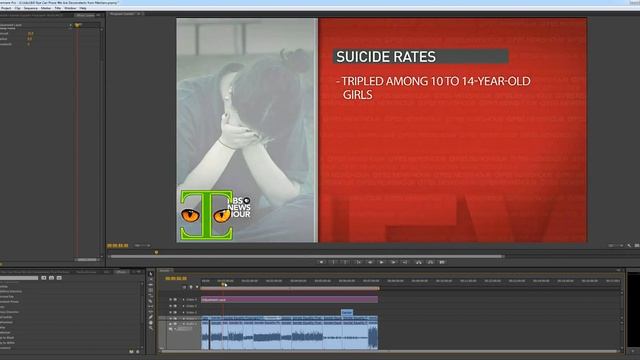Step back one frame in Program monitor
Viewport: 640px width, 360px height.
(x=370, y=262)
